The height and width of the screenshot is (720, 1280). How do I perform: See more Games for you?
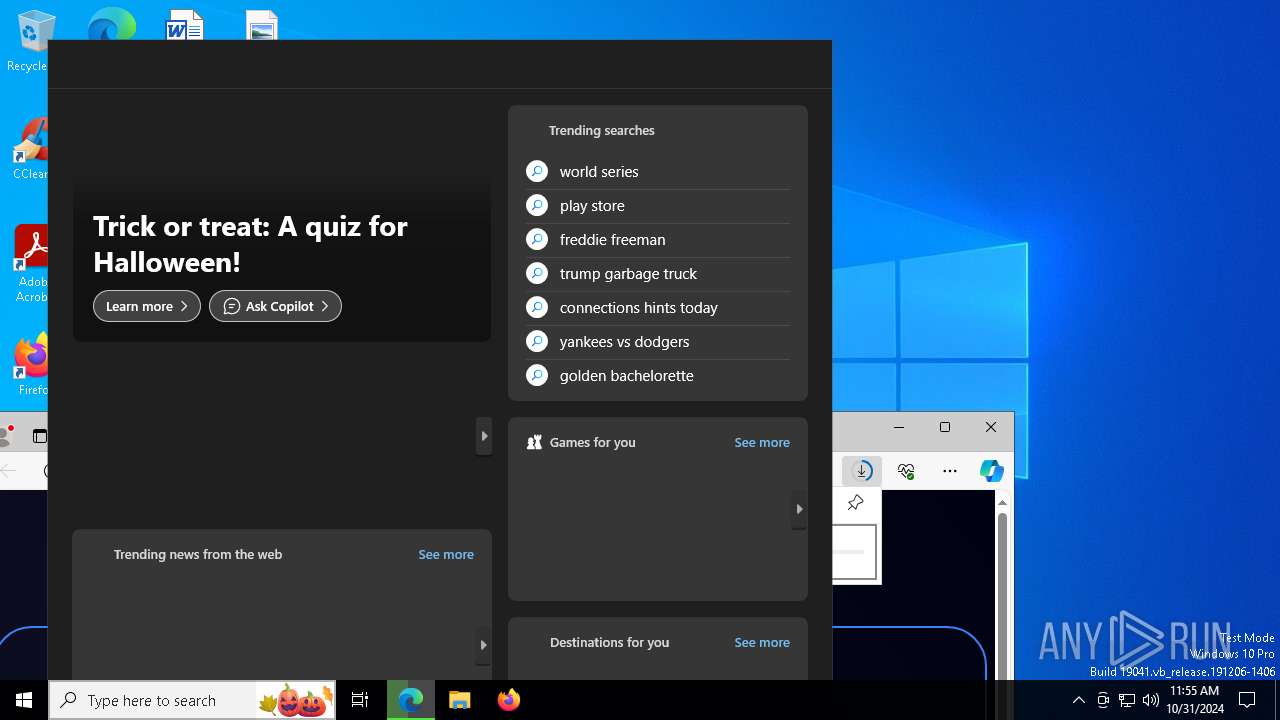[762, 442]
